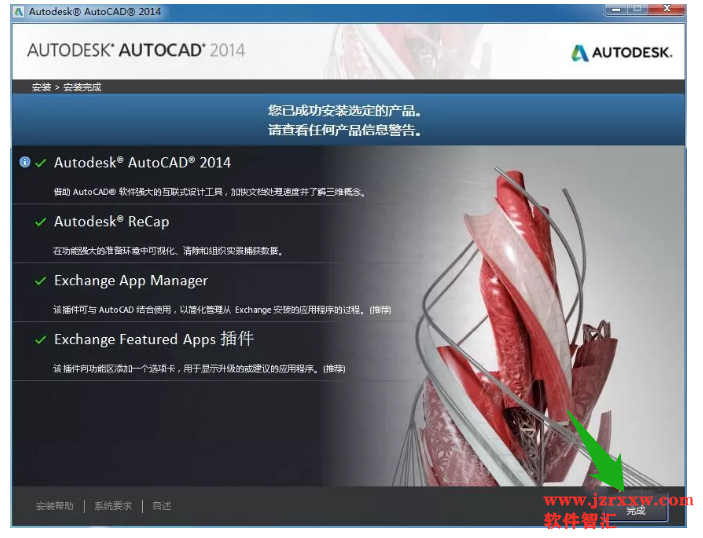Click the Featured Apps description mentioning 选项卡
This screenshot has height=538, width=703.
coord(199,369)
